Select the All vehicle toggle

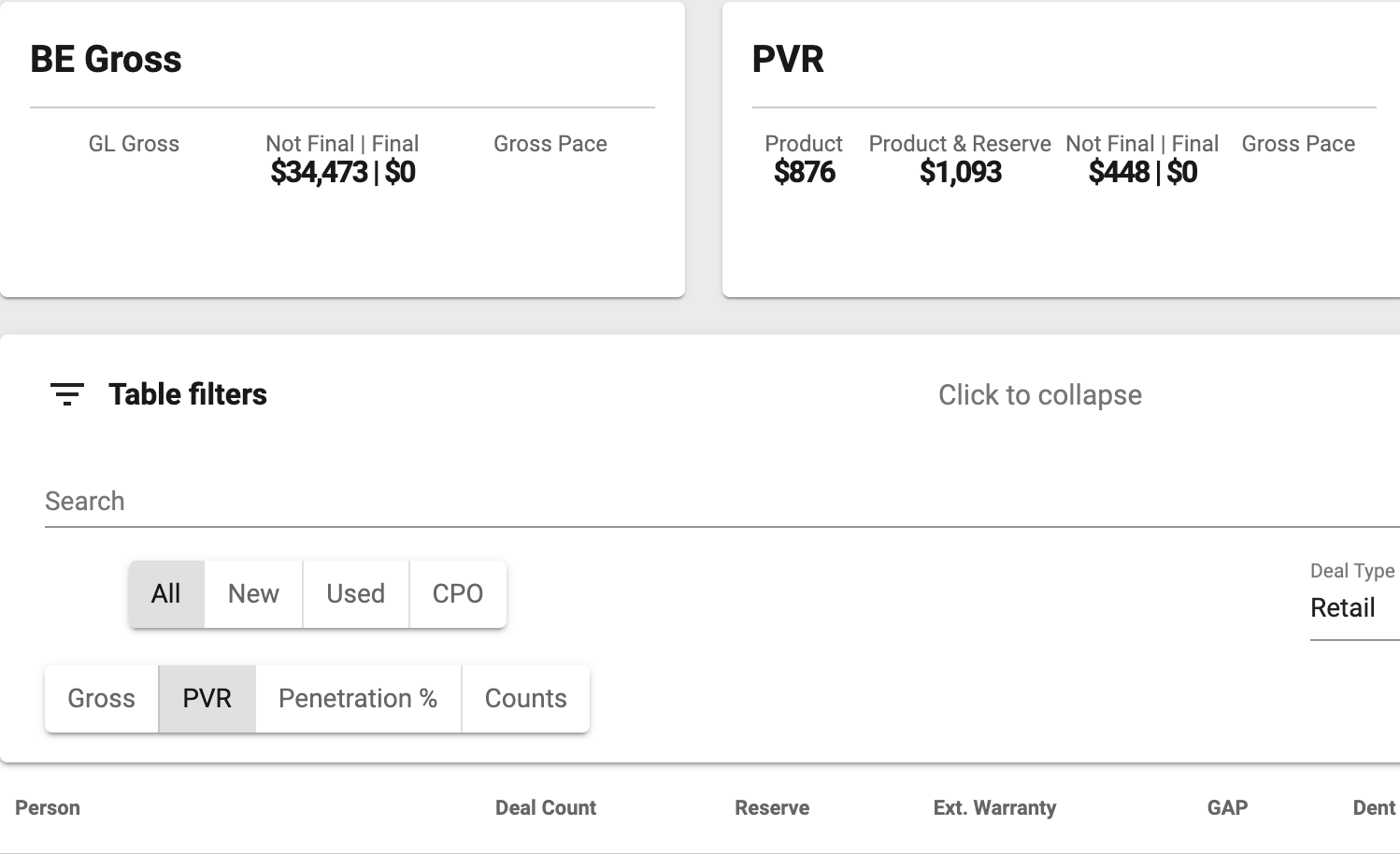click(x=166, y=594)
